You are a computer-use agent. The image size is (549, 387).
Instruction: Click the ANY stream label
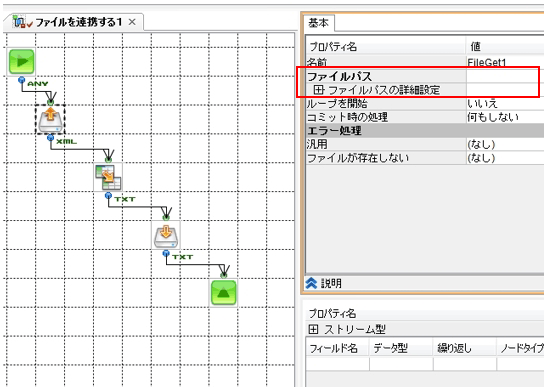point(37,84)
